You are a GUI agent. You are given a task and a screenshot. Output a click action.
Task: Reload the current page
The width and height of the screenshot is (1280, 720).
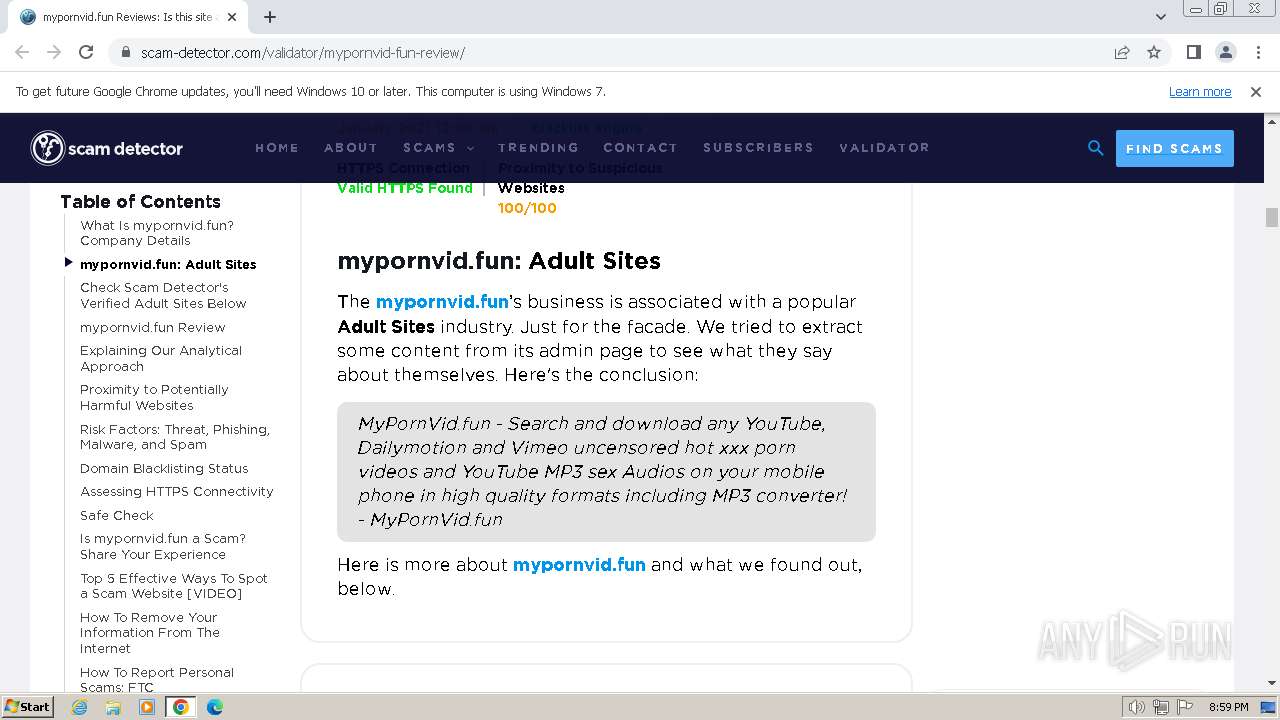pos(86,52)
